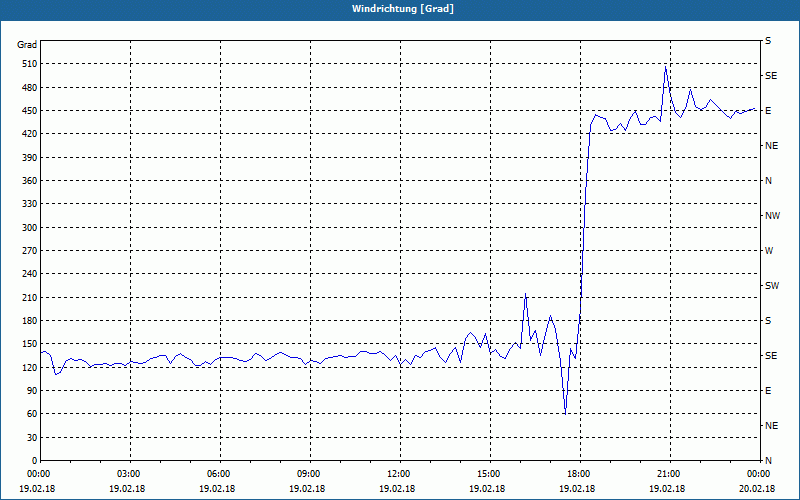
Task: Click the 09:00 time axis label
Action: pos(311,473)
